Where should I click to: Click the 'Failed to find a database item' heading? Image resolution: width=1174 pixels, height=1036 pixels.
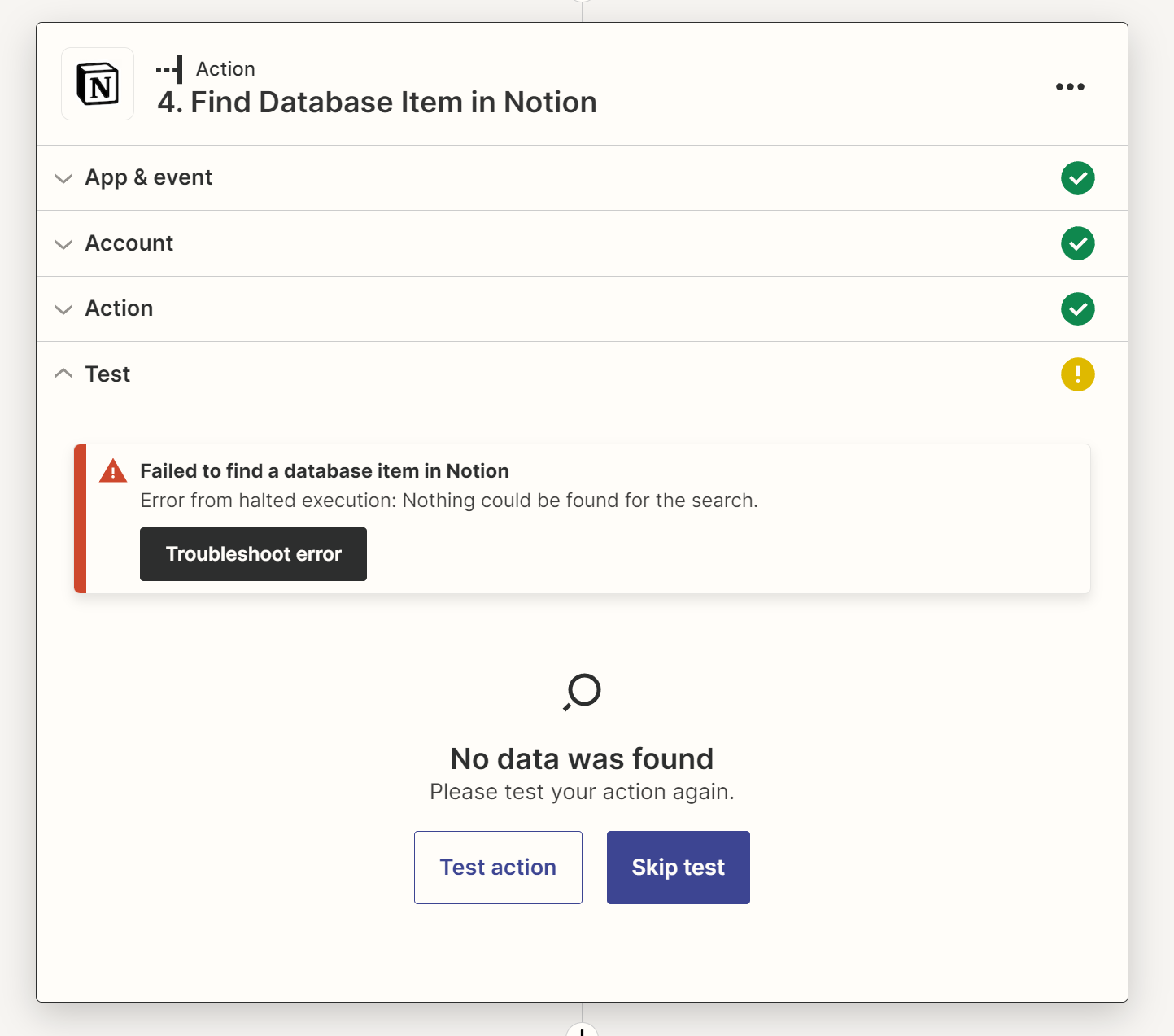click(x=325, y=471)
